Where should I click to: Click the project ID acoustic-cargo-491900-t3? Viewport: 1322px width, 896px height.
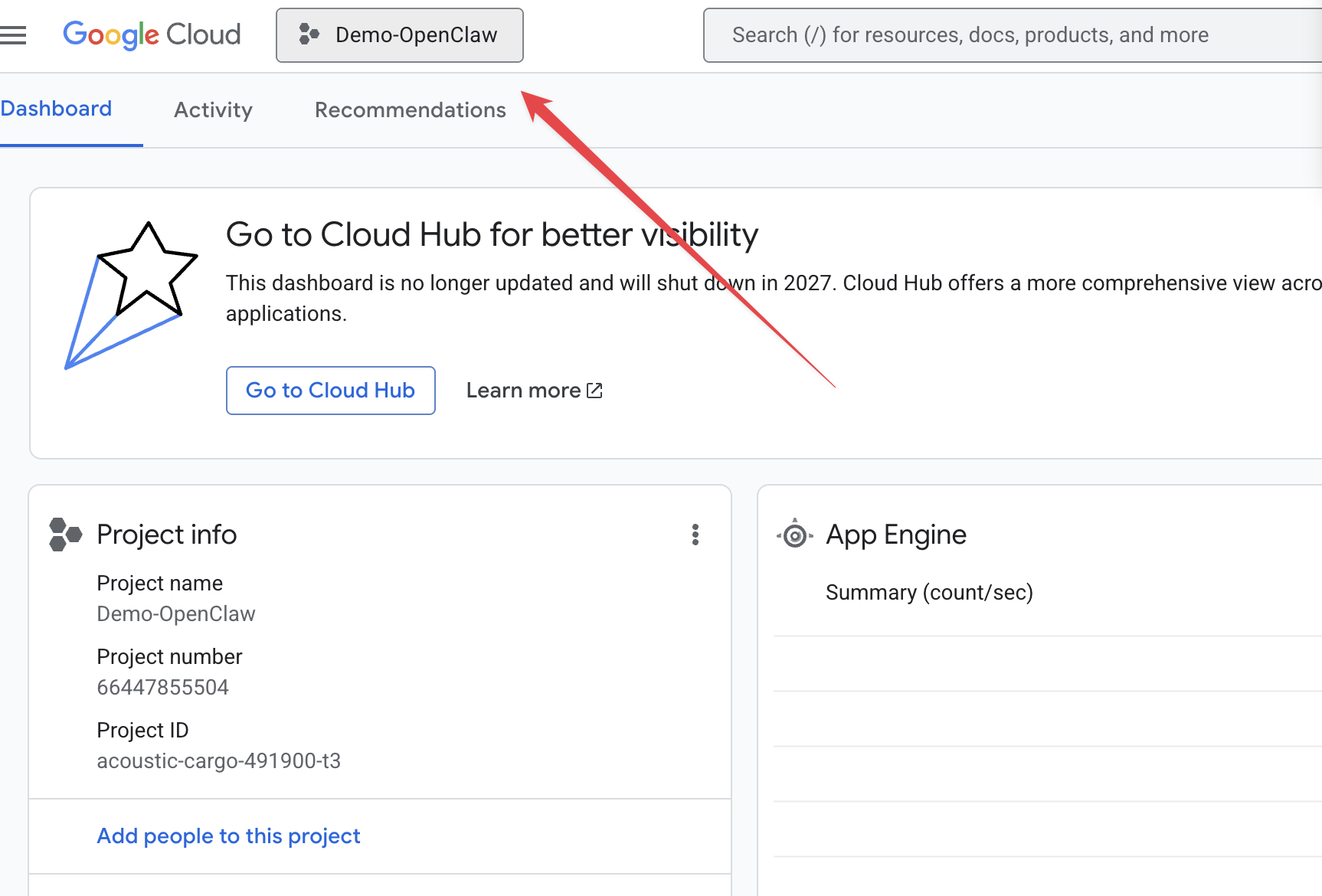(219, 760)
